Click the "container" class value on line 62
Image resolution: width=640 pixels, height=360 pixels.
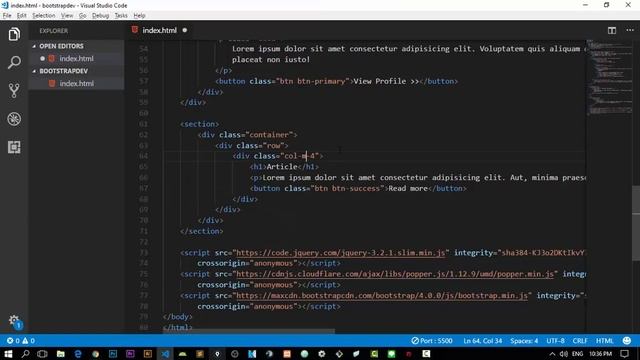pyautogui.click(x=269, y=135)
